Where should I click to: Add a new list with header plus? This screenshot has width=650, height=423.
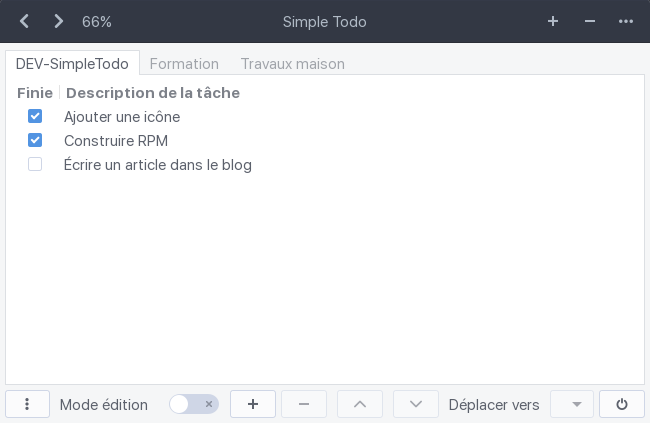click(553, 21)
